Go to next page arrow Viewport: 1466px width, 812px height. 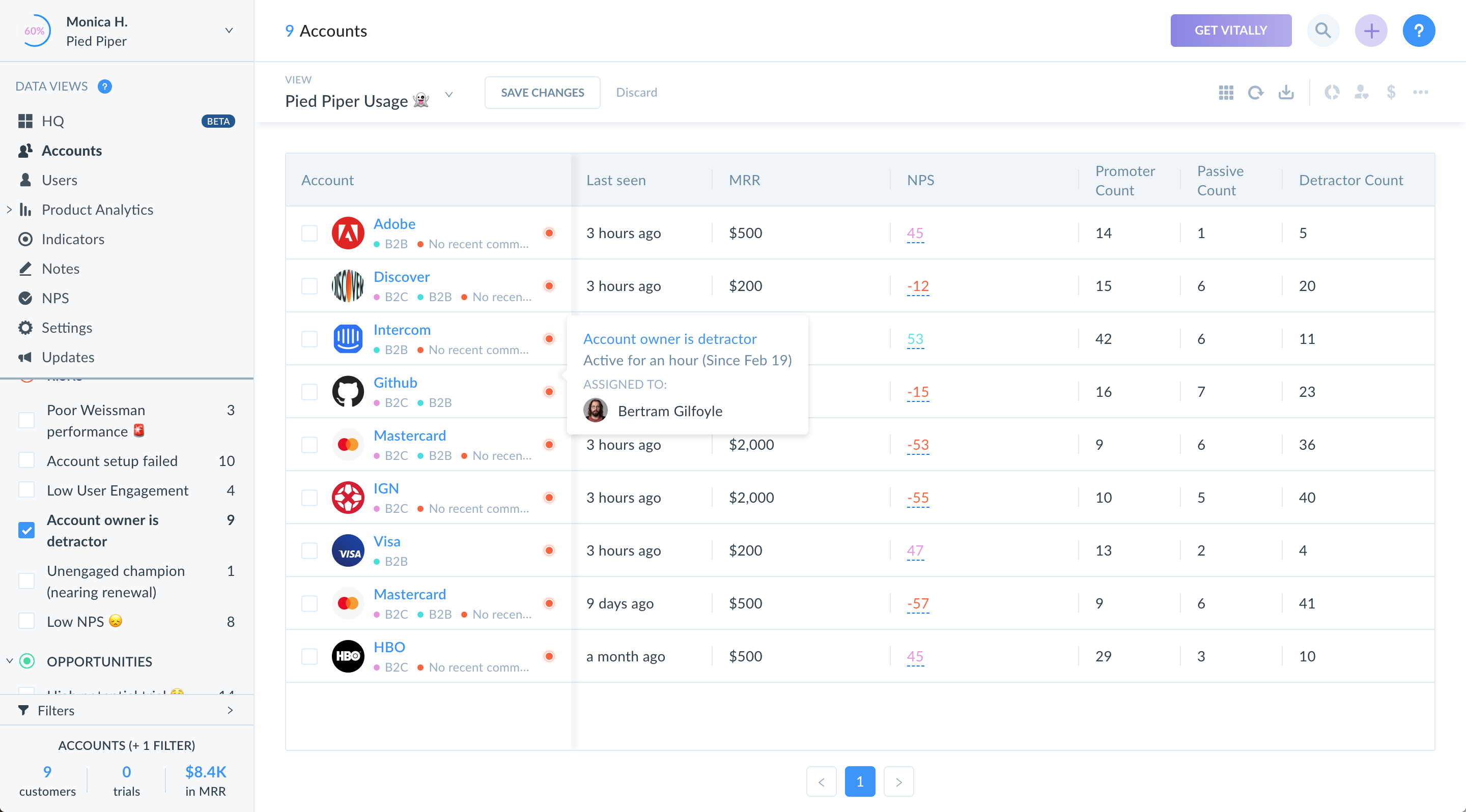coord(898,781)
